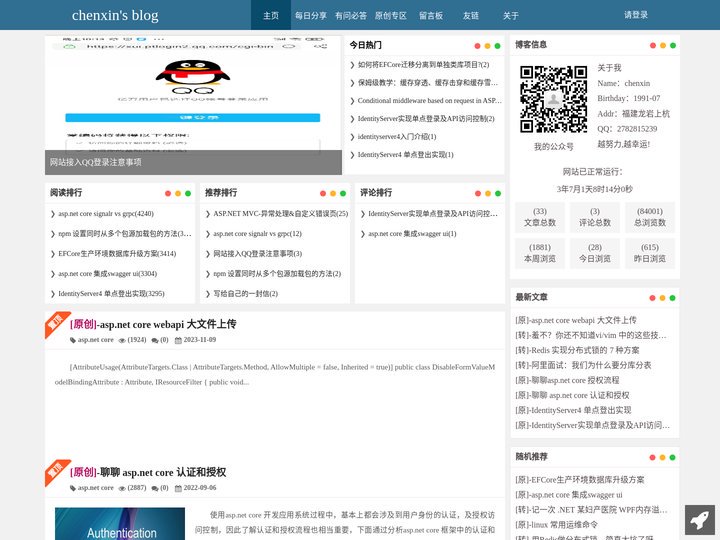Click chevron beside 网站接入QQ登录注意事项(3)
The image size is (720, 540).
pos(208,254)
